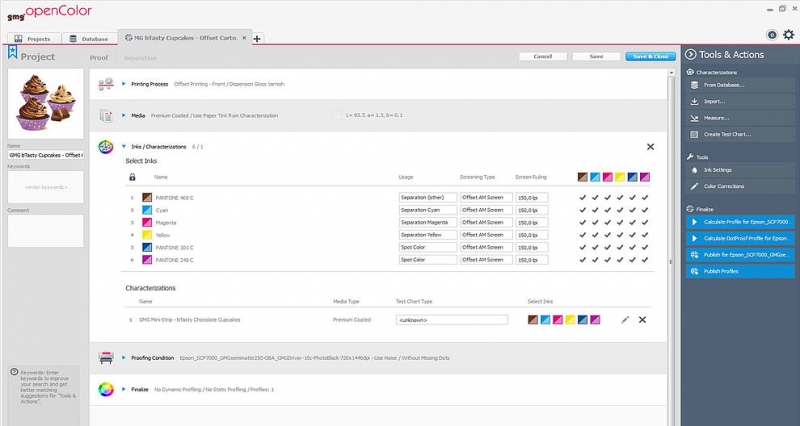Switch to the Projects tab
Viewport: 800px width, 426px height.
pos(34,39)
